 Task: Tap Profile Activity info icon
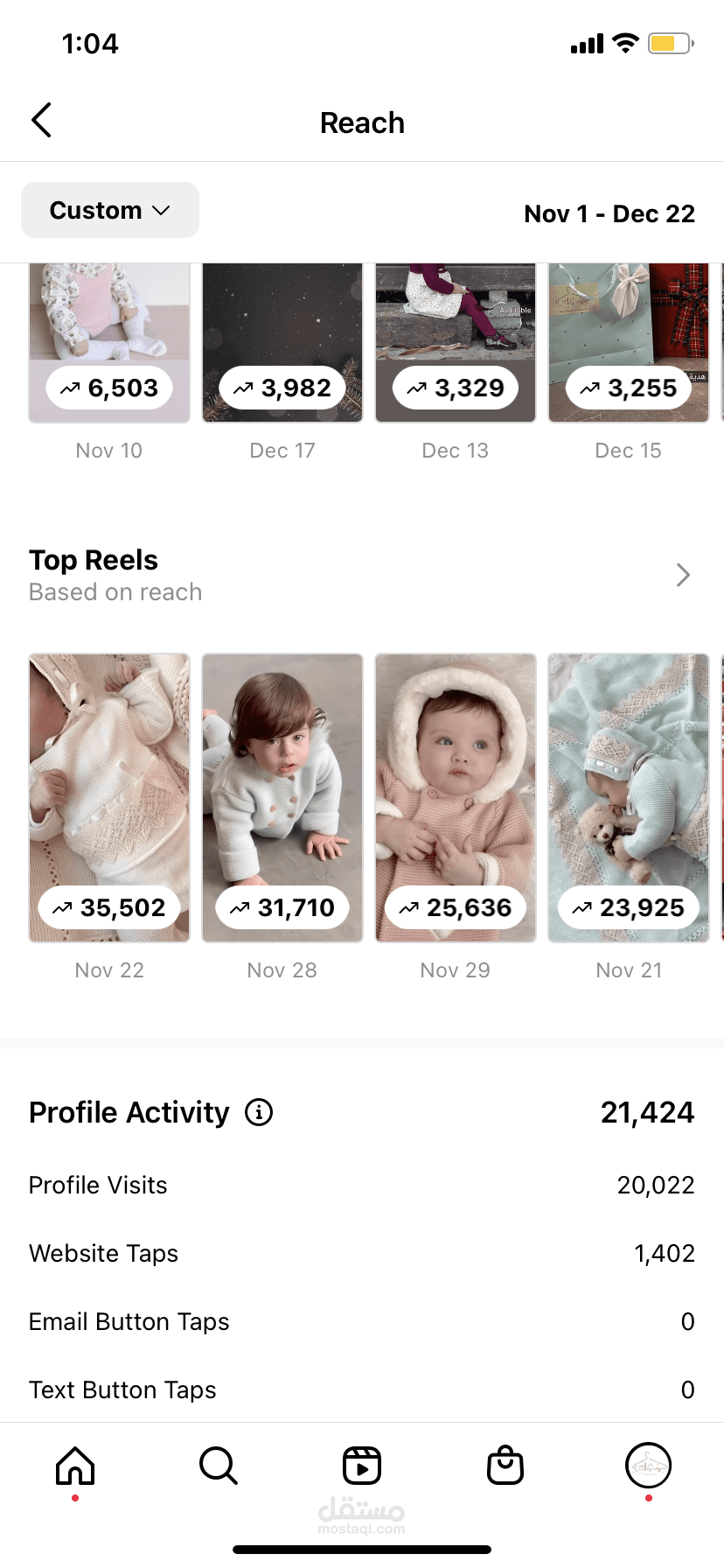tap(259, 1112)
